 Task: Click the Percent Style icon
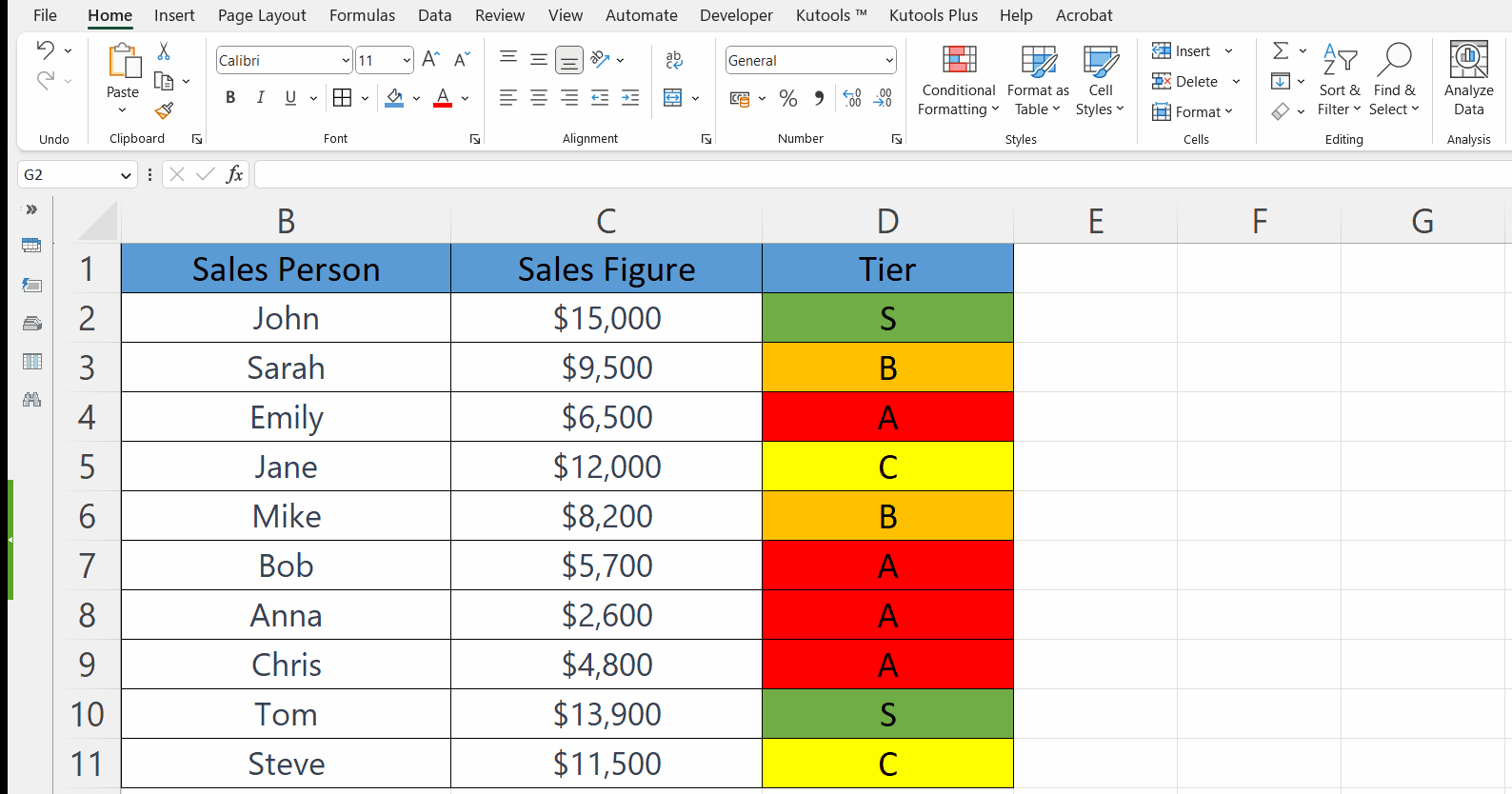point(787,98)
